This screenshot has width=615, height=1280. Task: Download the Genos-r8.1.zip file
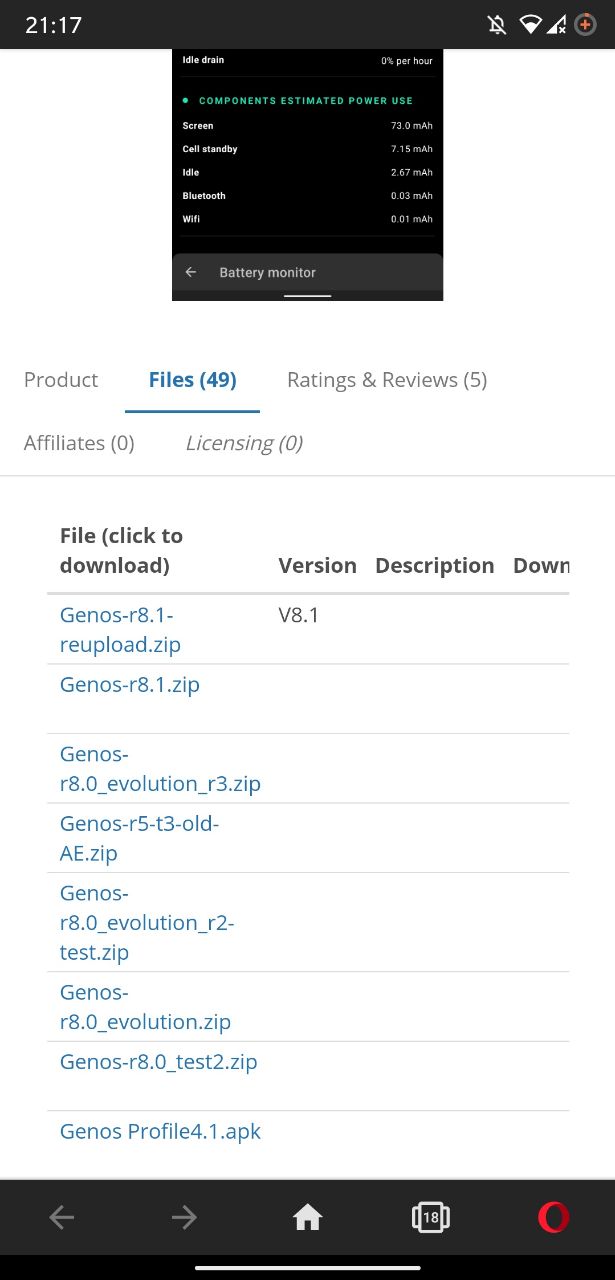130,685
